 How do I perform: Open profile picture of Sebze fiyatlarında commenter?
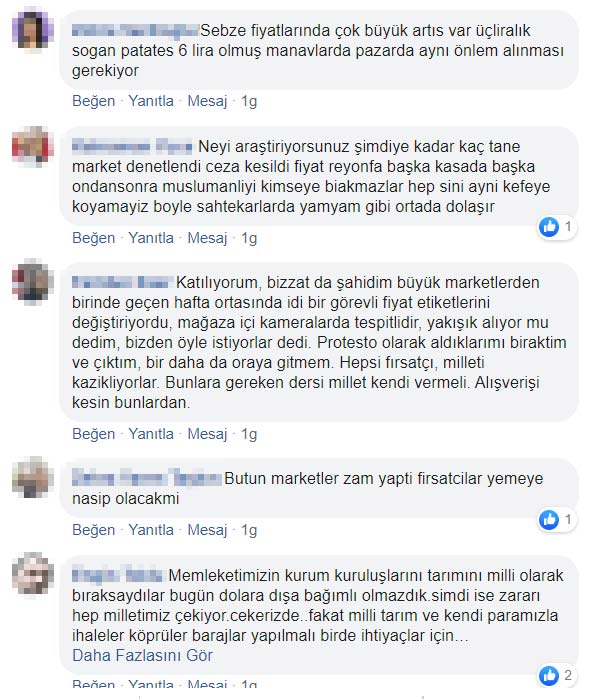pos(33,30)
